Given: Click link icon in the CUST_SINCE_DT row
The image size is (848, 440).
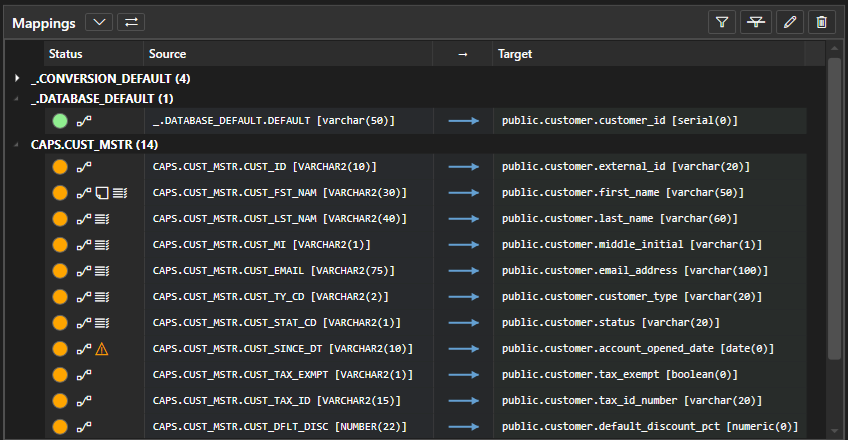Looking at the screenshot, I should point(84,349).
